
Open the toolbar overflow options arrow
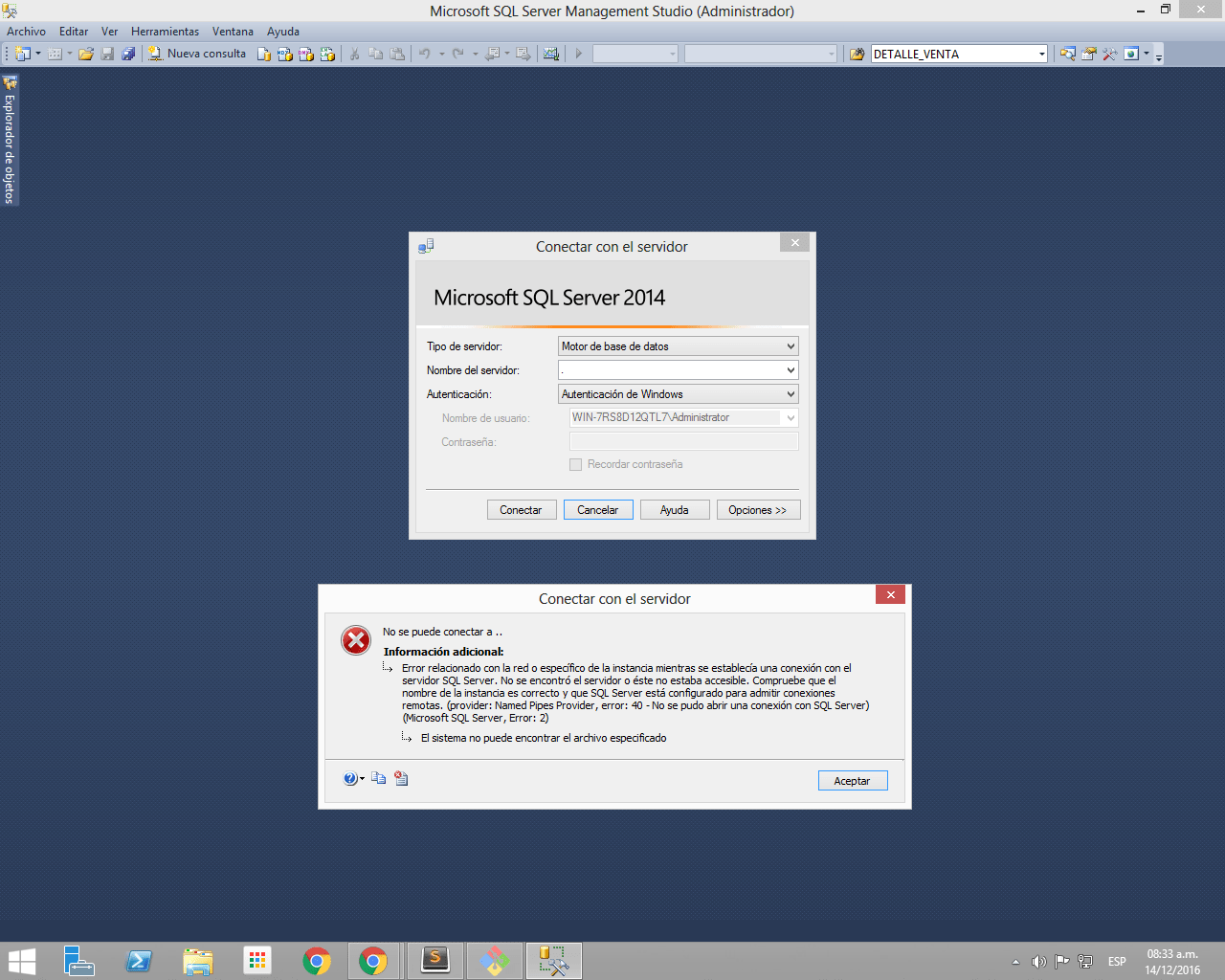point(1158,56)
